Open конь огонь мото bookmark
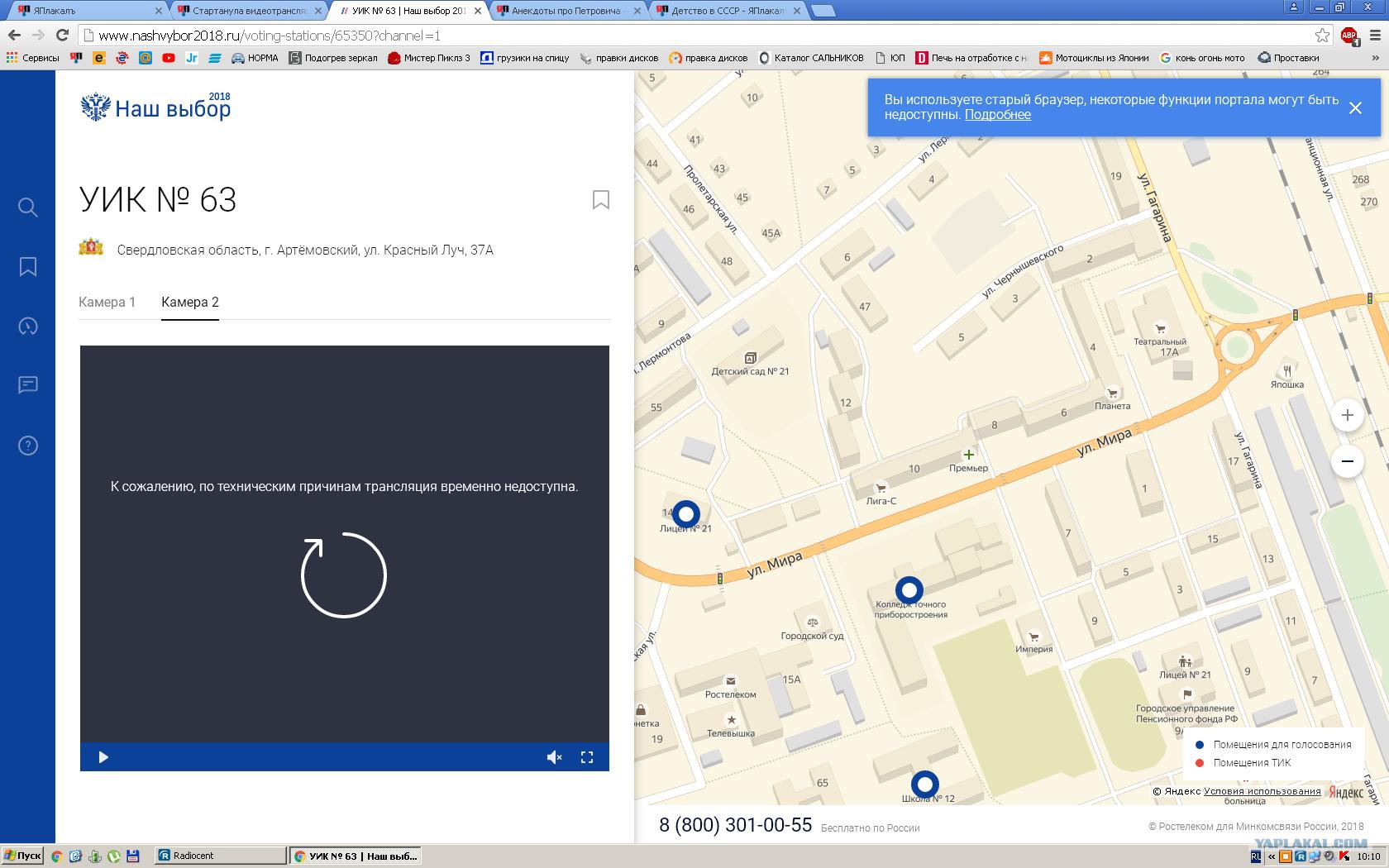This screenshot has width=1389, height=868. click(x=1202, y=58)
